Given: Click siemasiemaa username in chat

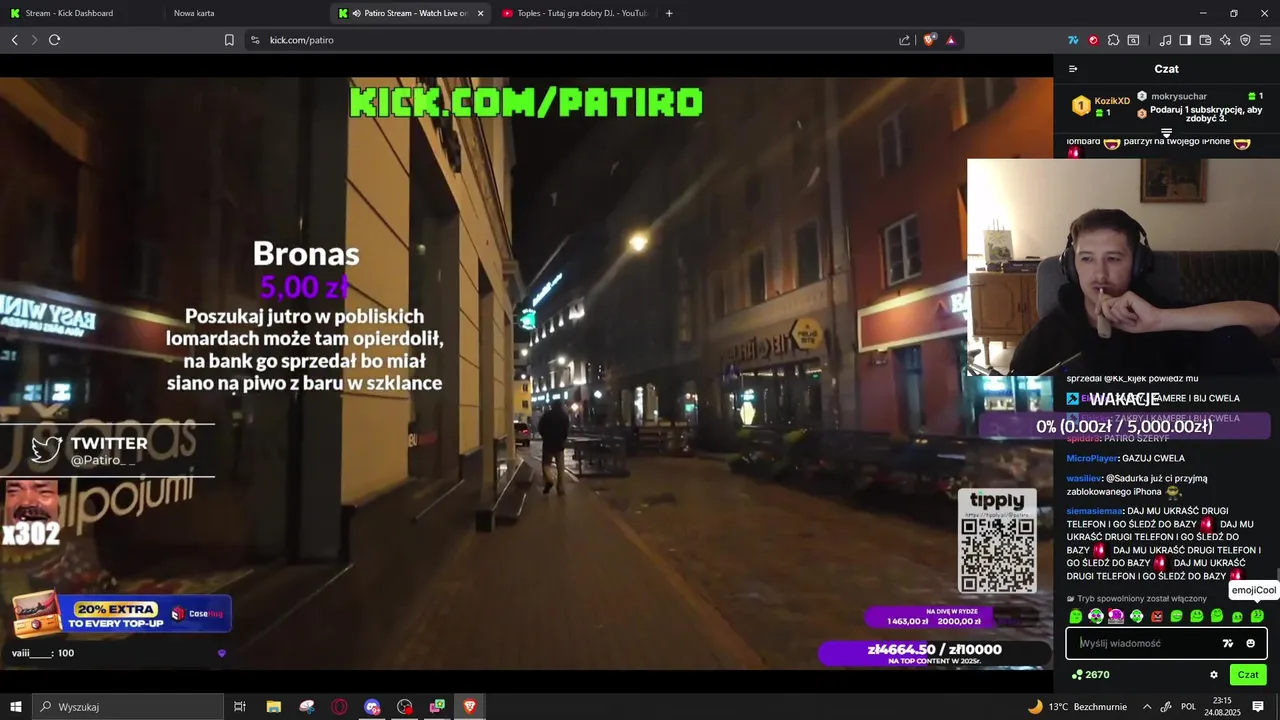Looking at the screenshot, I should 1095,511.
